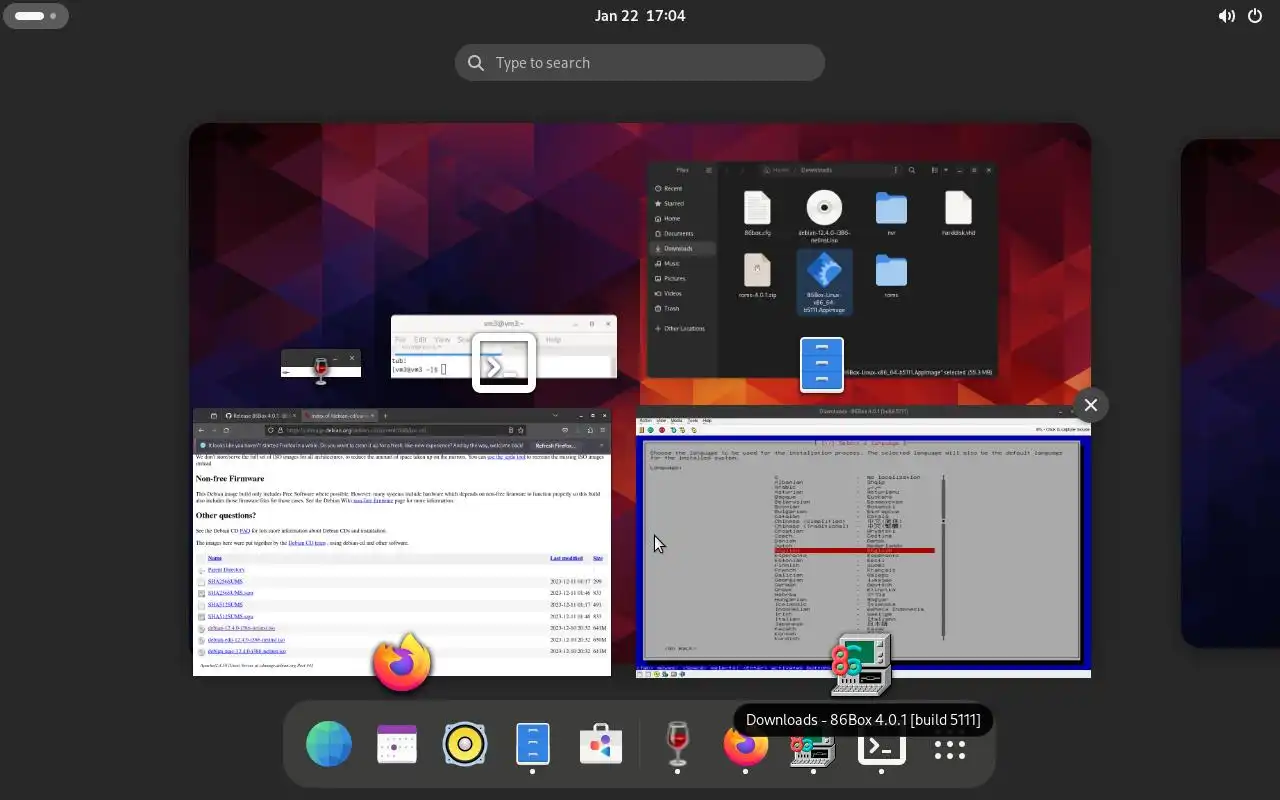Open the 86Box icon in the dock
The image size is (1280, 800).
point(813,748)
